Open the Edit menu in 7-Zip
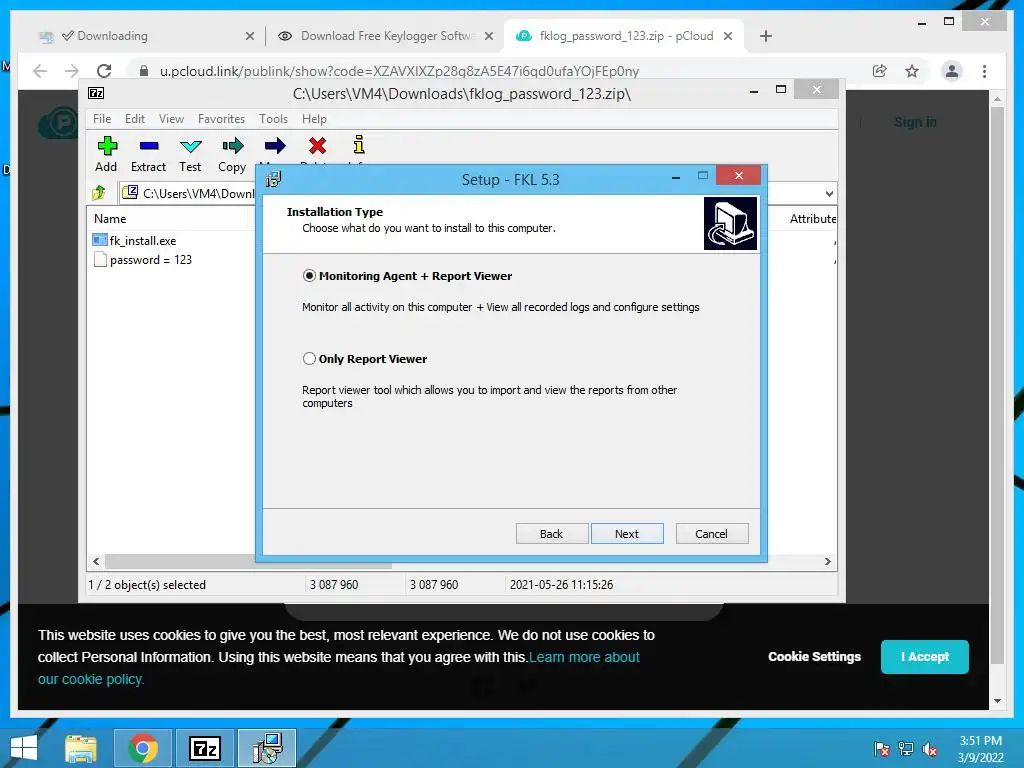 (x=135, y=119)
